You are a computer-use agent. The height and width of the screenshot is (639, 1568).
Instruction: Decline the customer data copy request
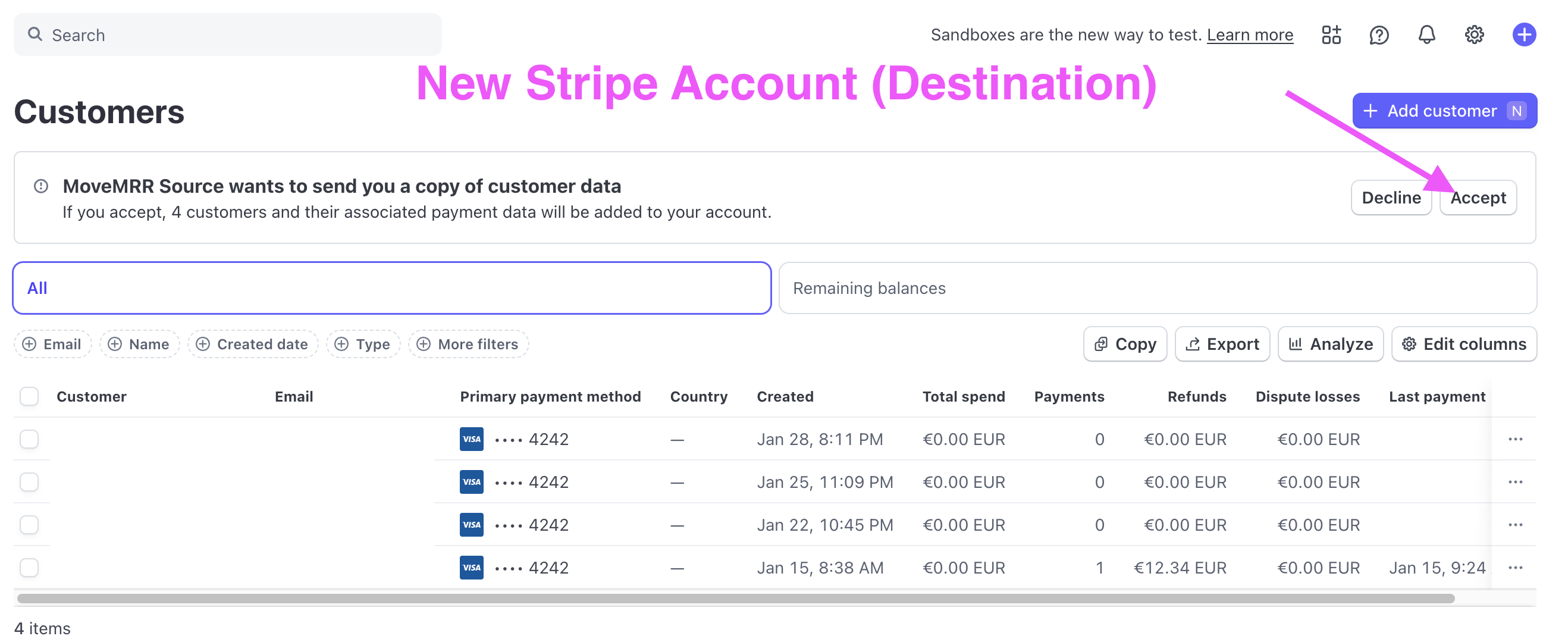(1391, 197)
